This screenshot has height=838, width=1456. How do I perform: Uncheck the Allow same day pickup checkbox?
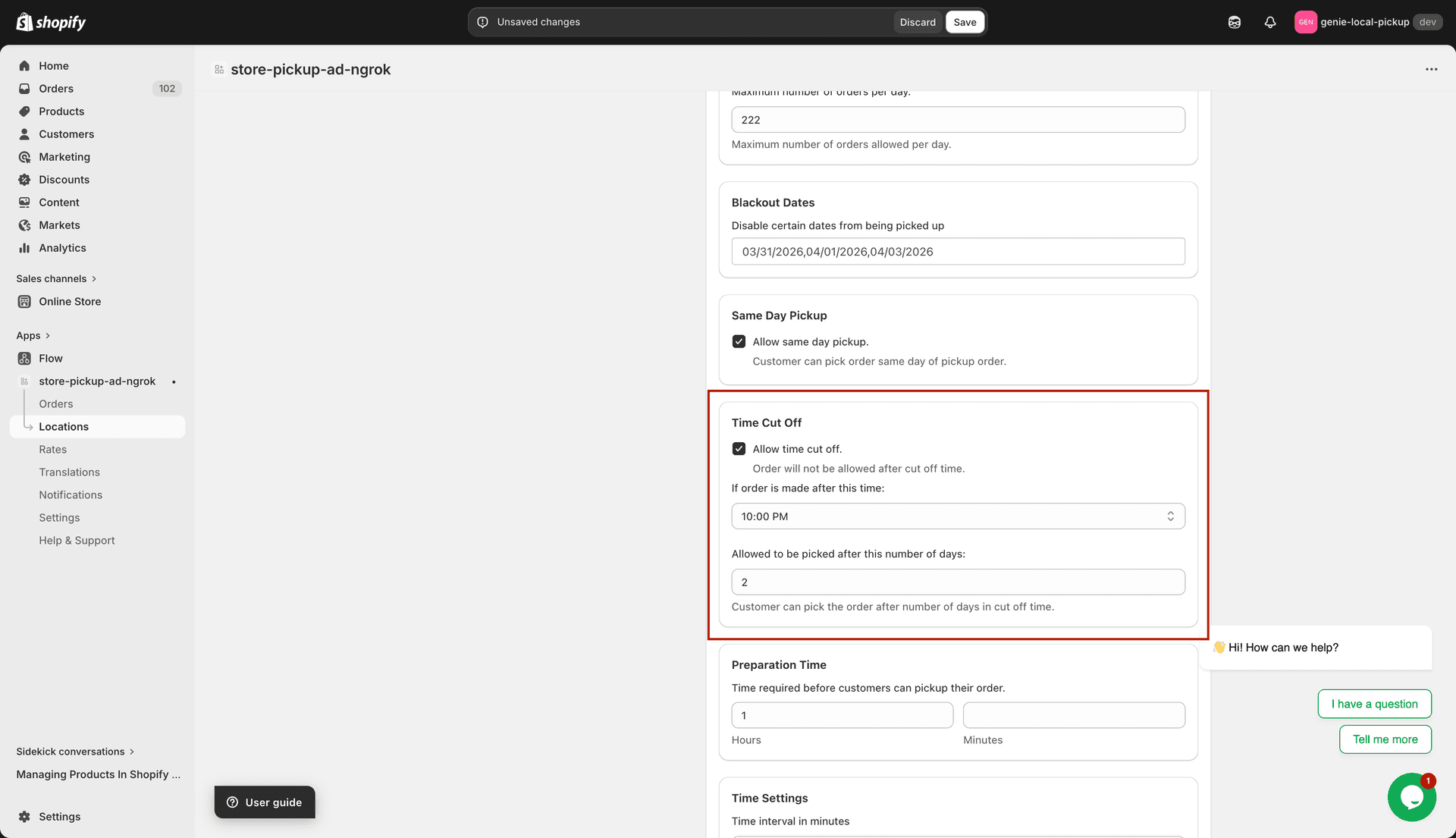pos(739,341)
